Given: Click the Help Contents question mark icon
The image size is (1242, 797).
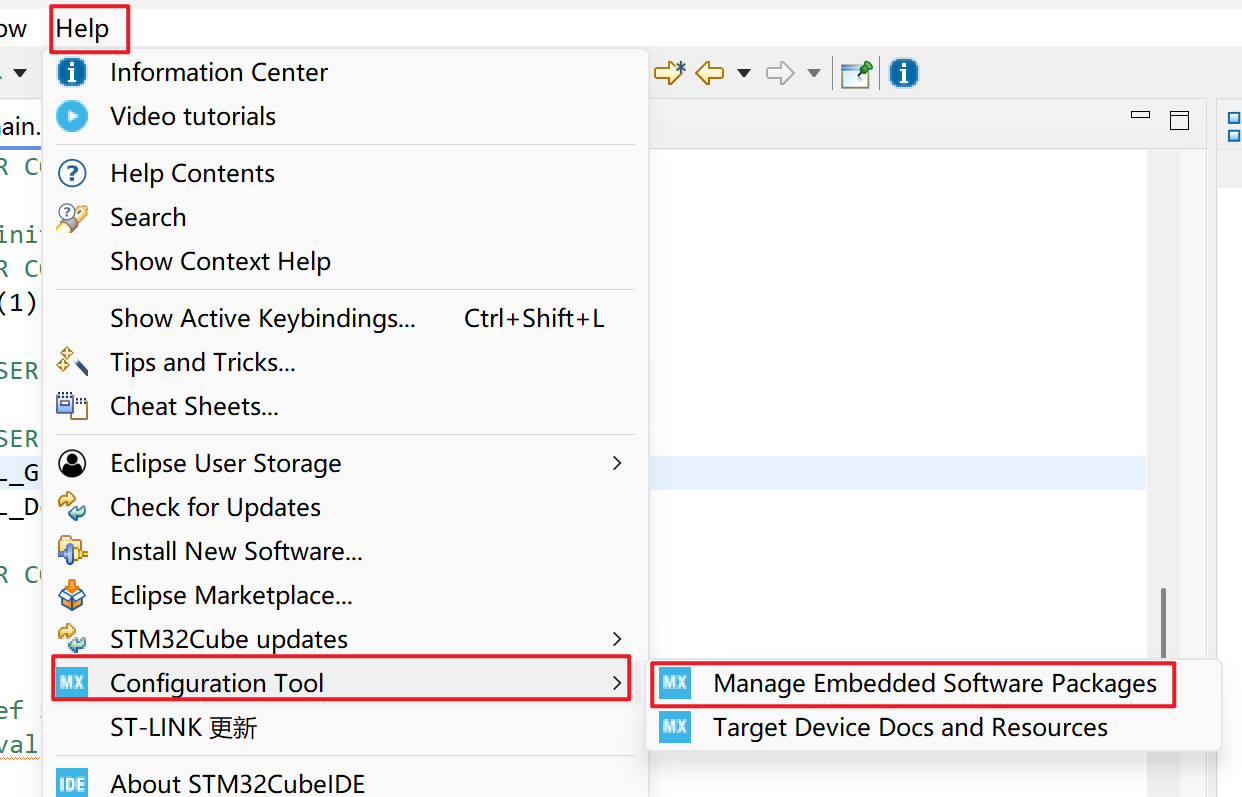Looking at the screenshot, I should coord(72,173).
